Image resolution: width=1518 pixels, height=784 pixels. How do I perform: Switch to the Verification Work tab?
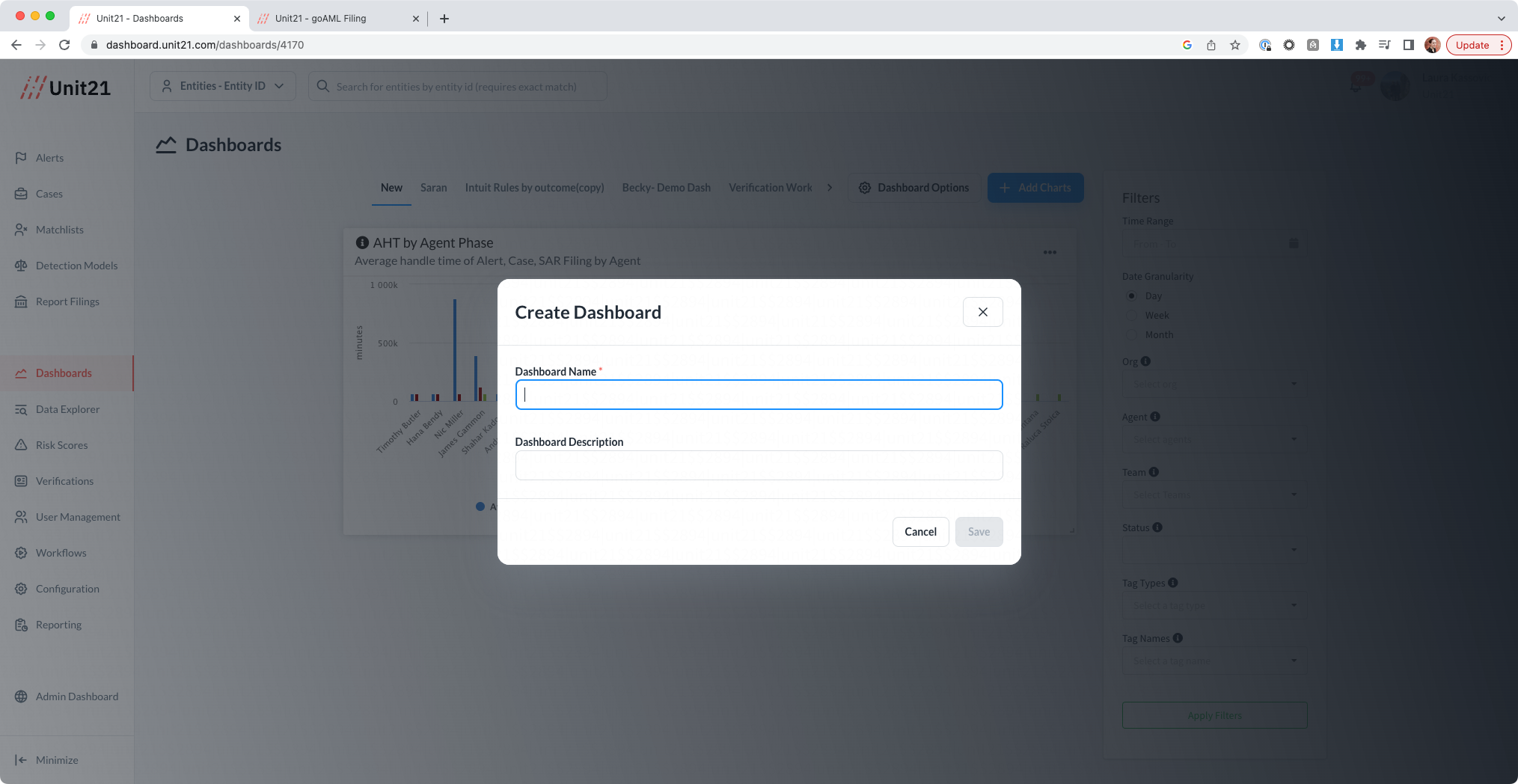pyautogui.click(x=770, y=188)
